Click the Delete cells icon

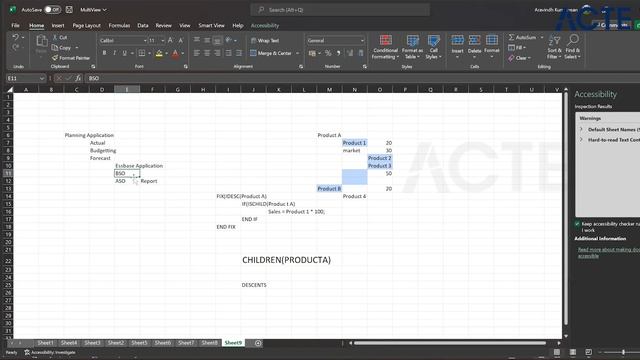474,40
